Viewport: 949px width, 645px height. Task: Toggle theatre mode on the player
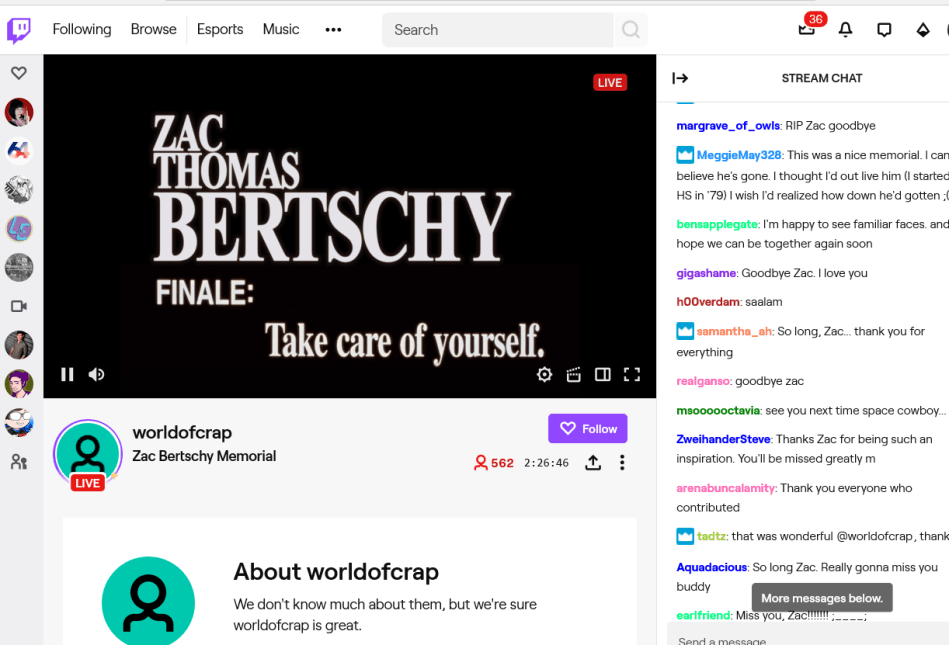[602, 374]
